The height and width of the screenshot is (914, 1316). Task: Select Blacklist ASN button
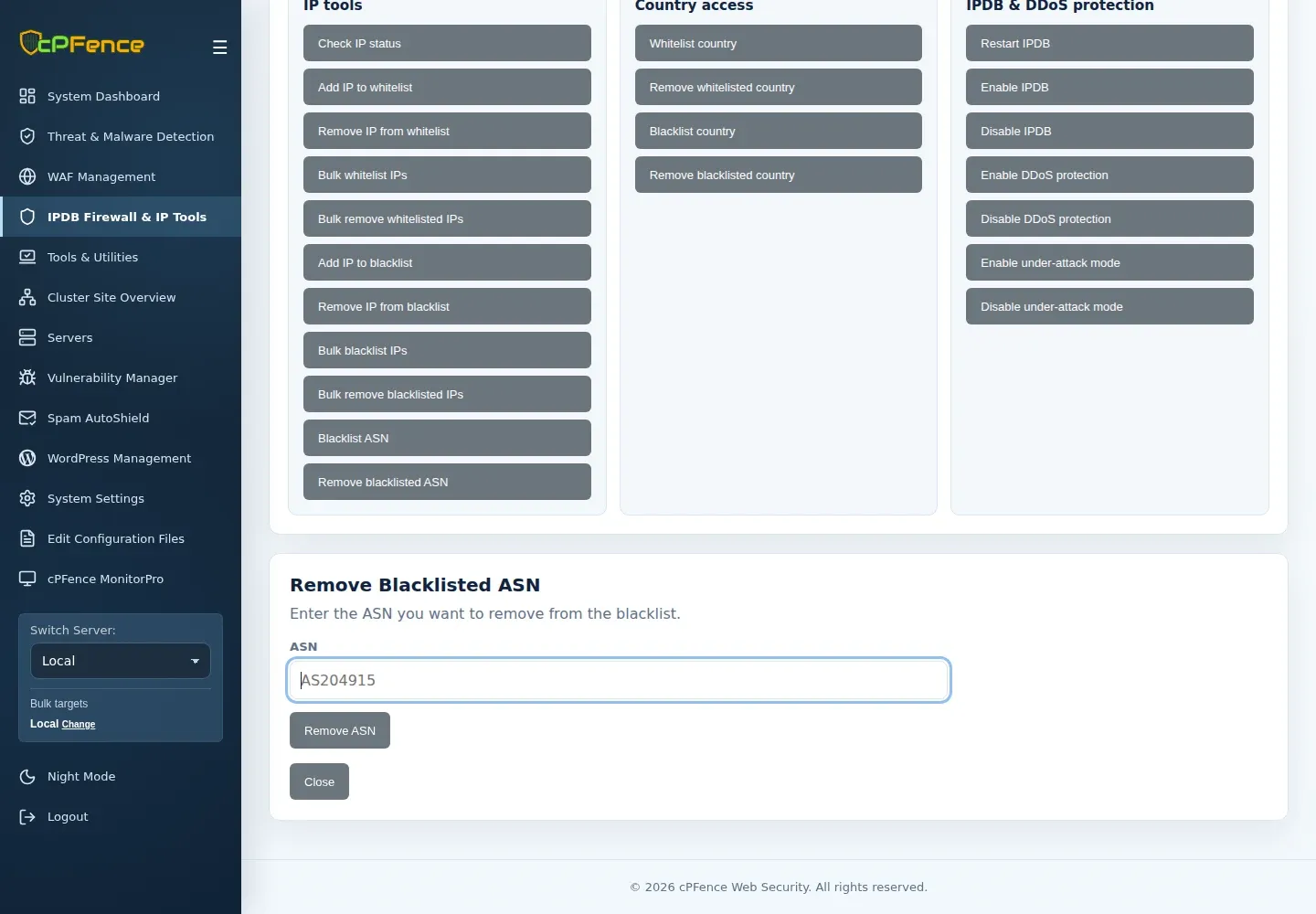coord(447,438)
